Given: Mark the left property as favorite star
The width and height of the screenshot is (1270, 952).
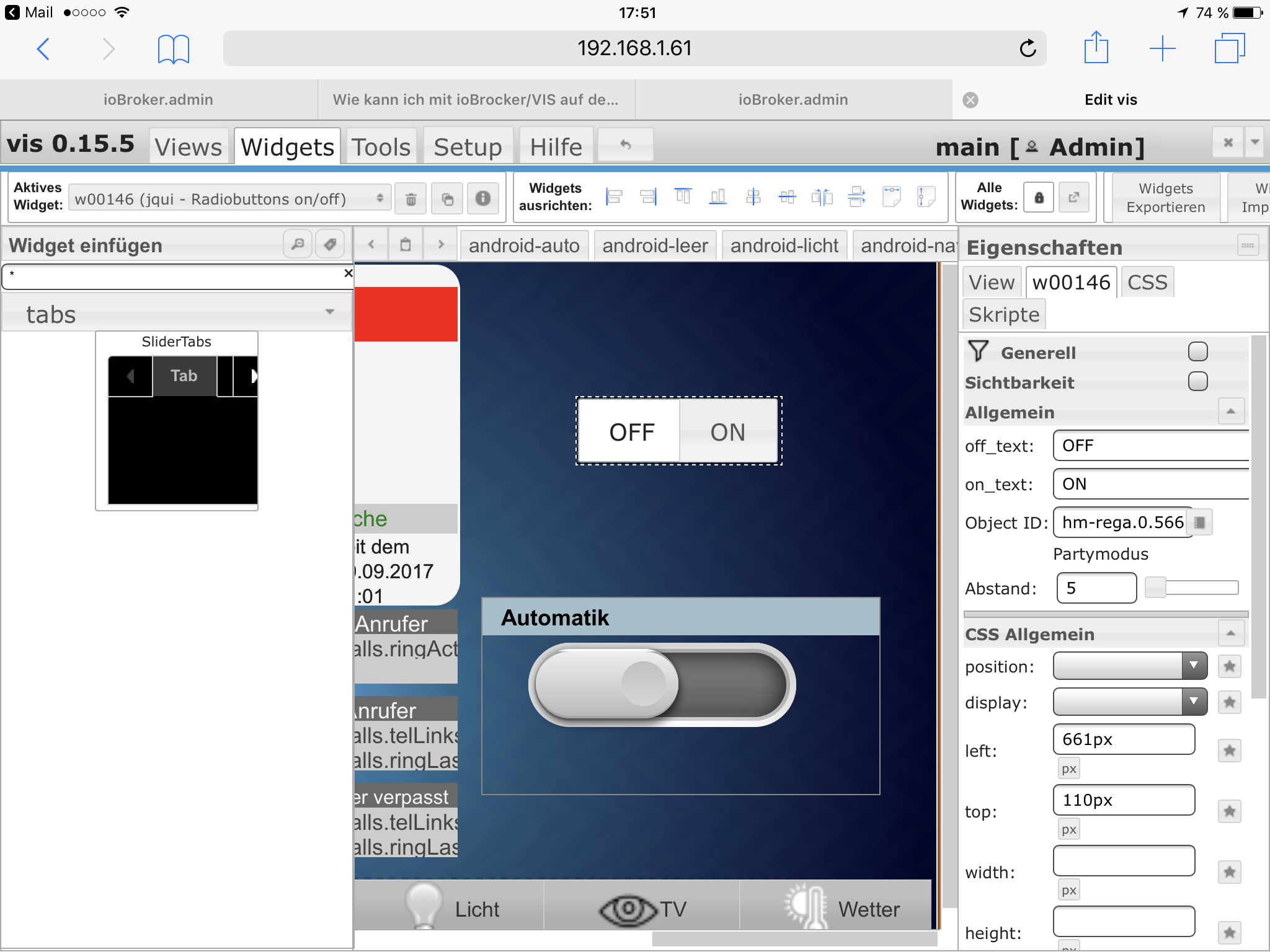Looking at the screenshot, I should tap(1229, 751).
